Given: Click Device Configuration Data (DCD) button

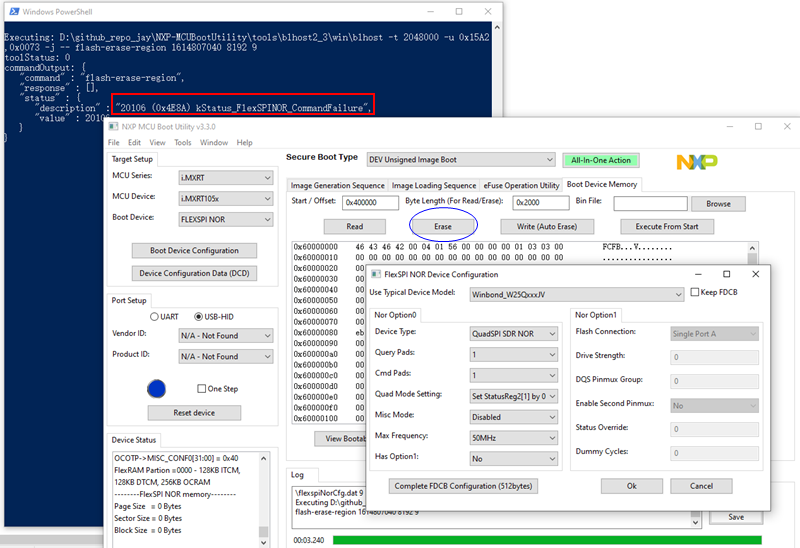Looking at the screenshot, I should pyautogui.click(x=194, y=273).
